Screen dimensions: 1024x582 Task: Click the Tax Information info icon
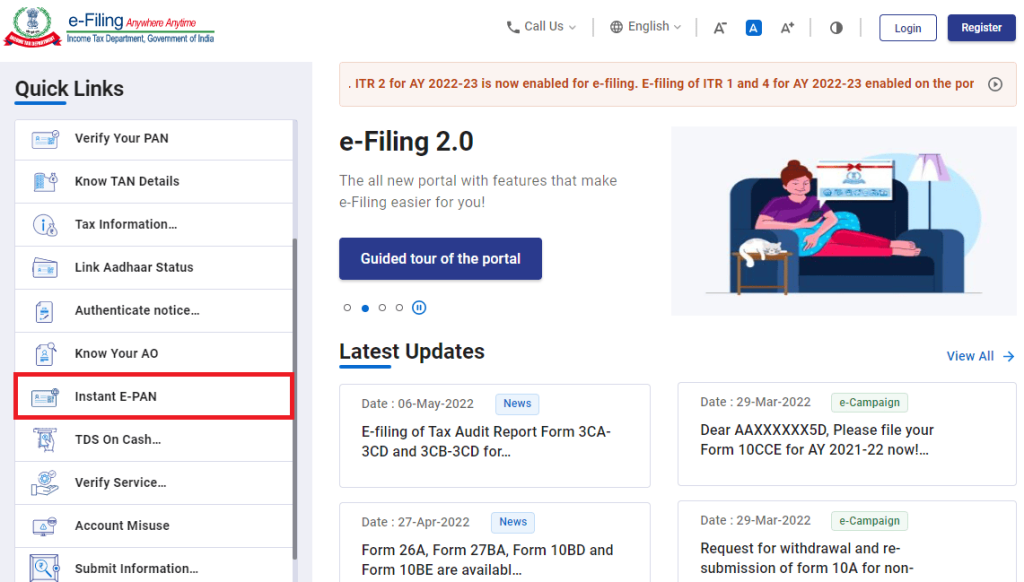pos(45,225)
